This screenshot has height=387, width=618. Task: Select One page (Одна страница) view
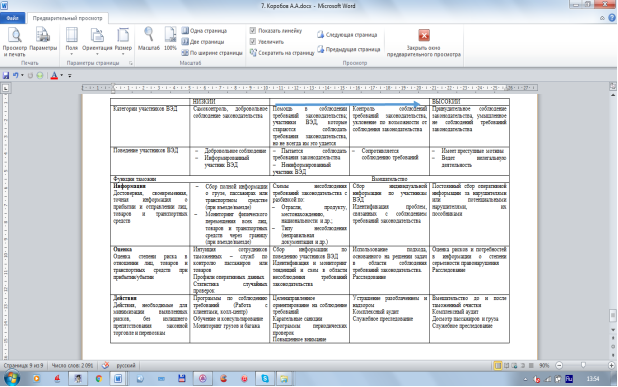pos(204,31)
